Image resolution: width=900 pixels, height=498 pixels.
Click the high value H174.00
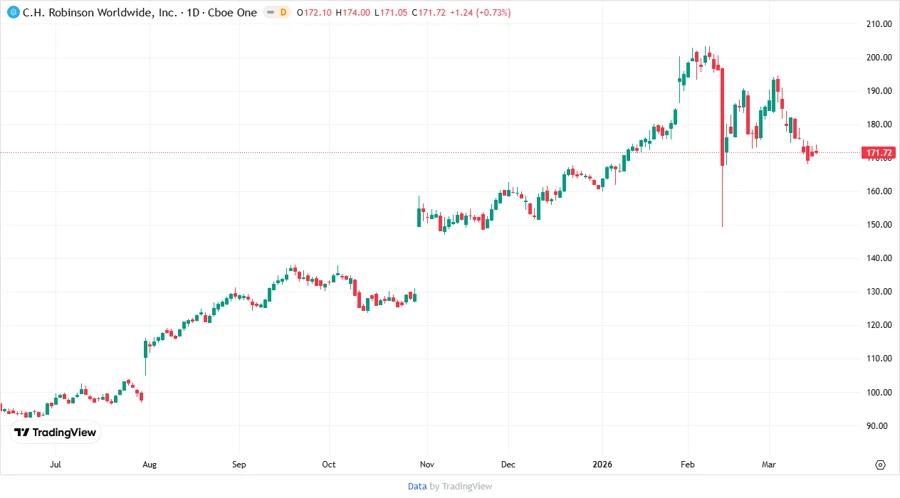(x=352, y=13)
